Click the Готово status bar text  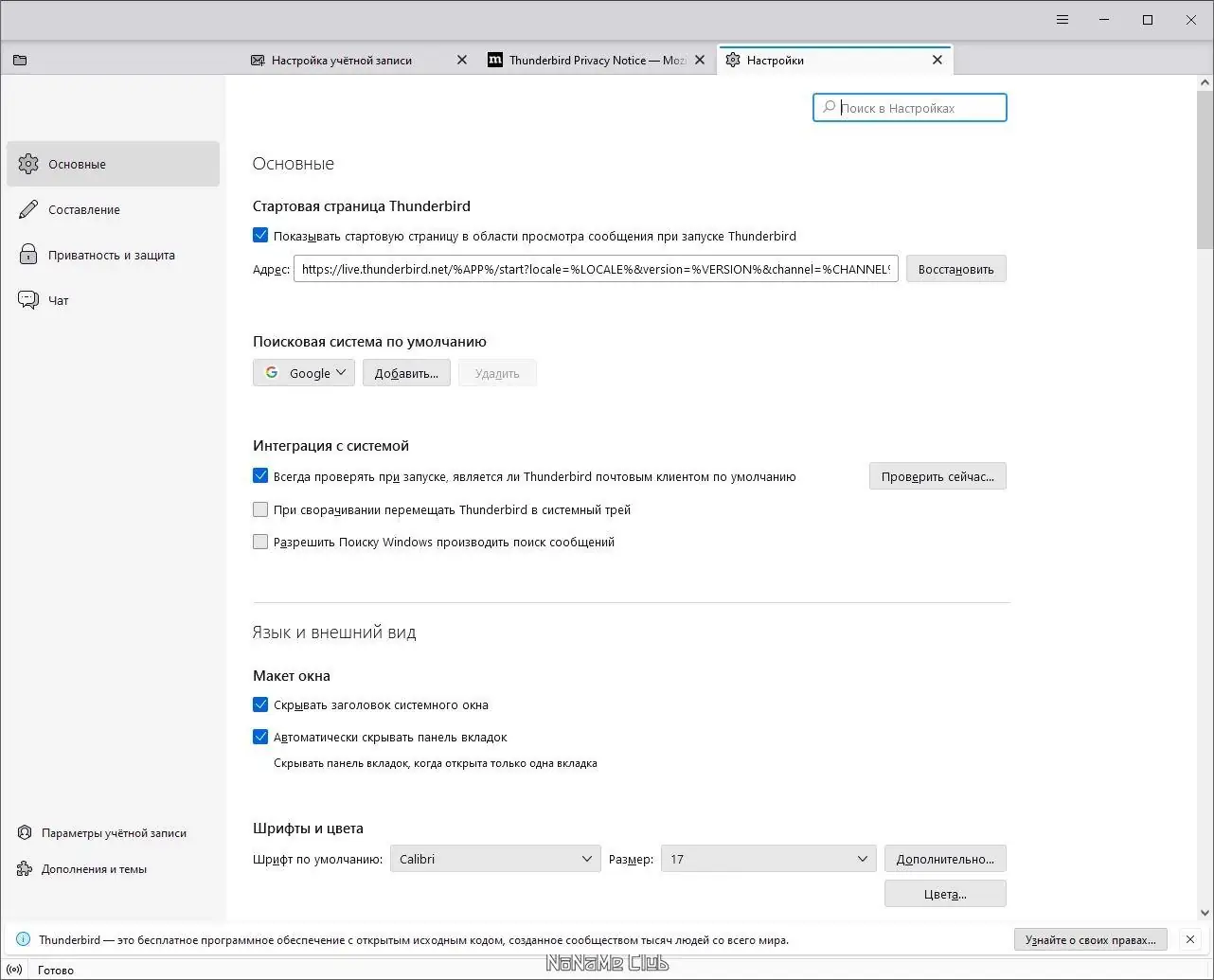point(56,970)
